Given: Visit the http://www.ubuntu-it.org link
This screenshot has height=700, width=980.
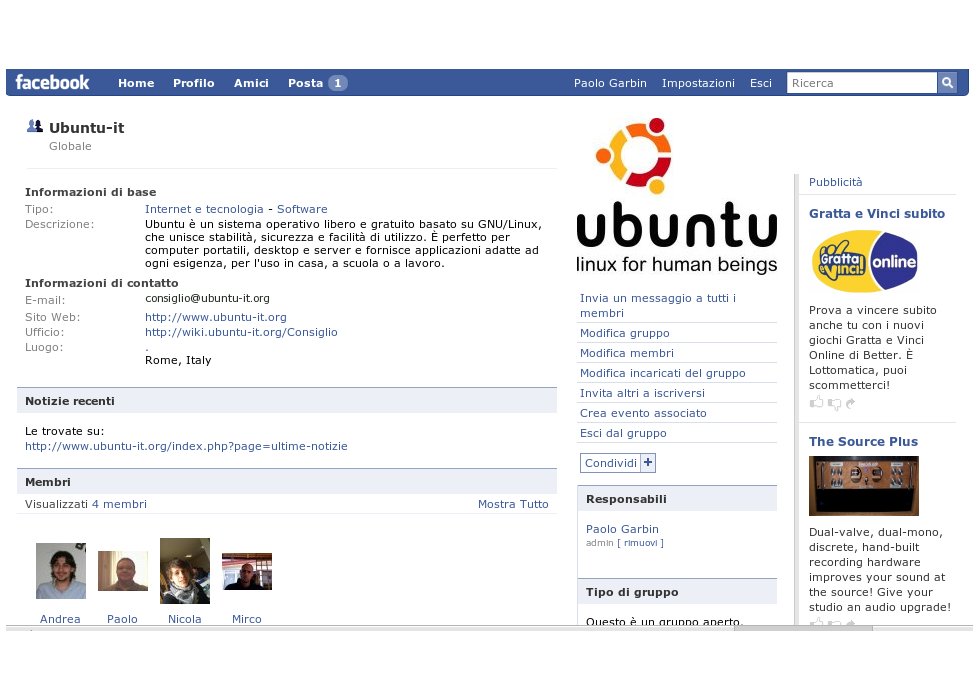Looking at the screenshot, I should (216, 317).
